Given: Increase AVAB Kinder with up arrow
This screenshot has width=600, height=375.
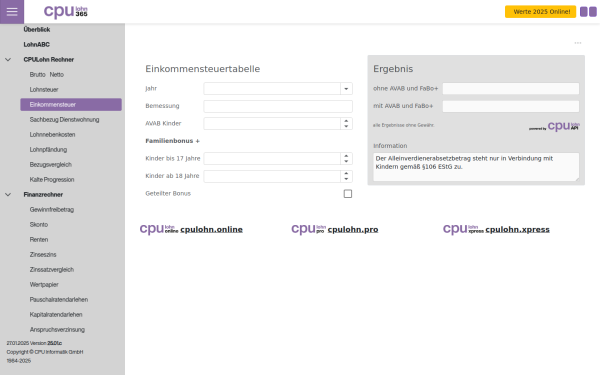Looking at the screenshot, I should tap(346, 121).
